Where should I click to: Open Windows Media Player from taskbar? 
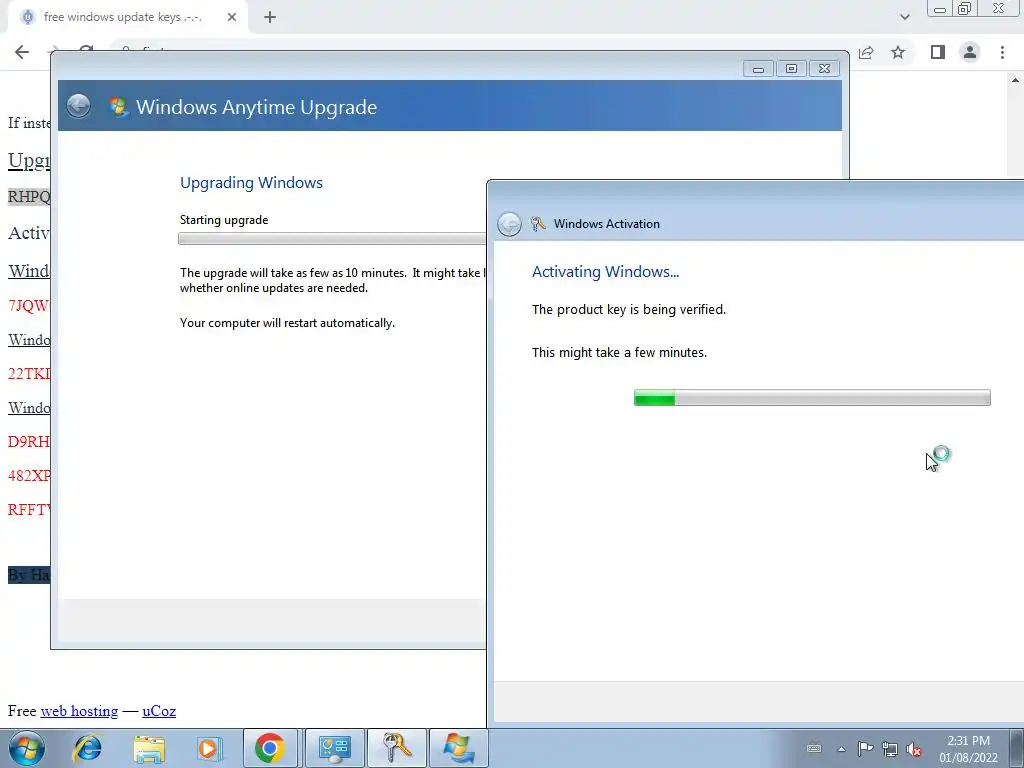(208, 748)
